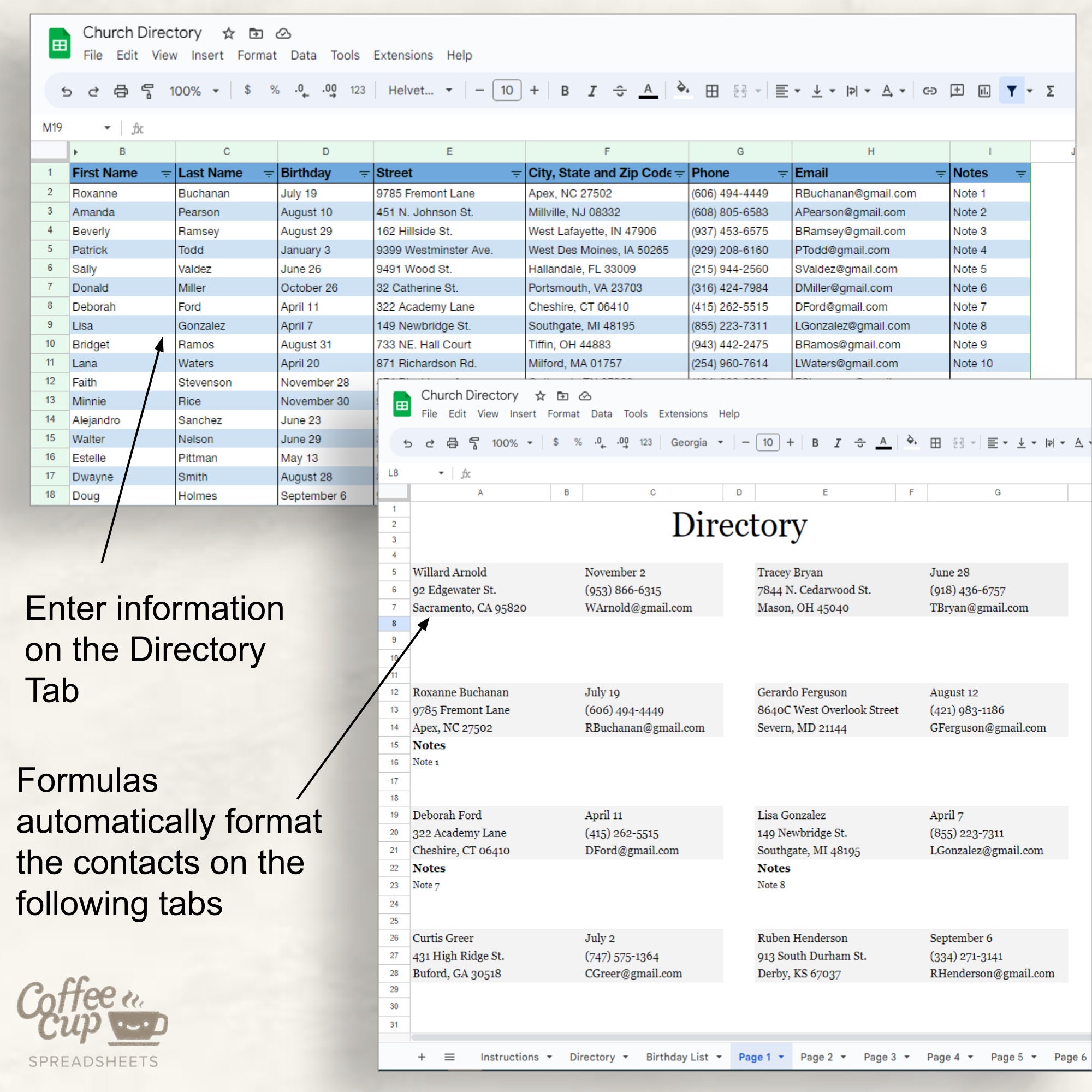This screenshot has width=1092, height=1092.
Task: Open the text color picker
Action: (x=648, y=91)
